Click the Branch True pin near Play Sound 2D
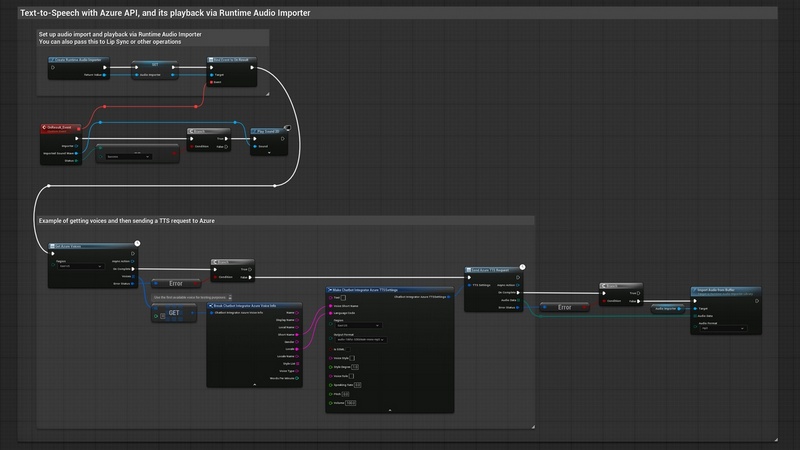The height and width of the screenshot is (450, 800). coord(225,138)
